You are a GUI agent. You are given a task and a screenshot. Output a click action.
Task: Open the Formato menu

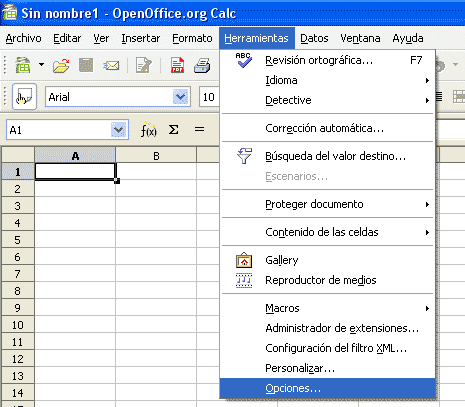coord(192,38)
